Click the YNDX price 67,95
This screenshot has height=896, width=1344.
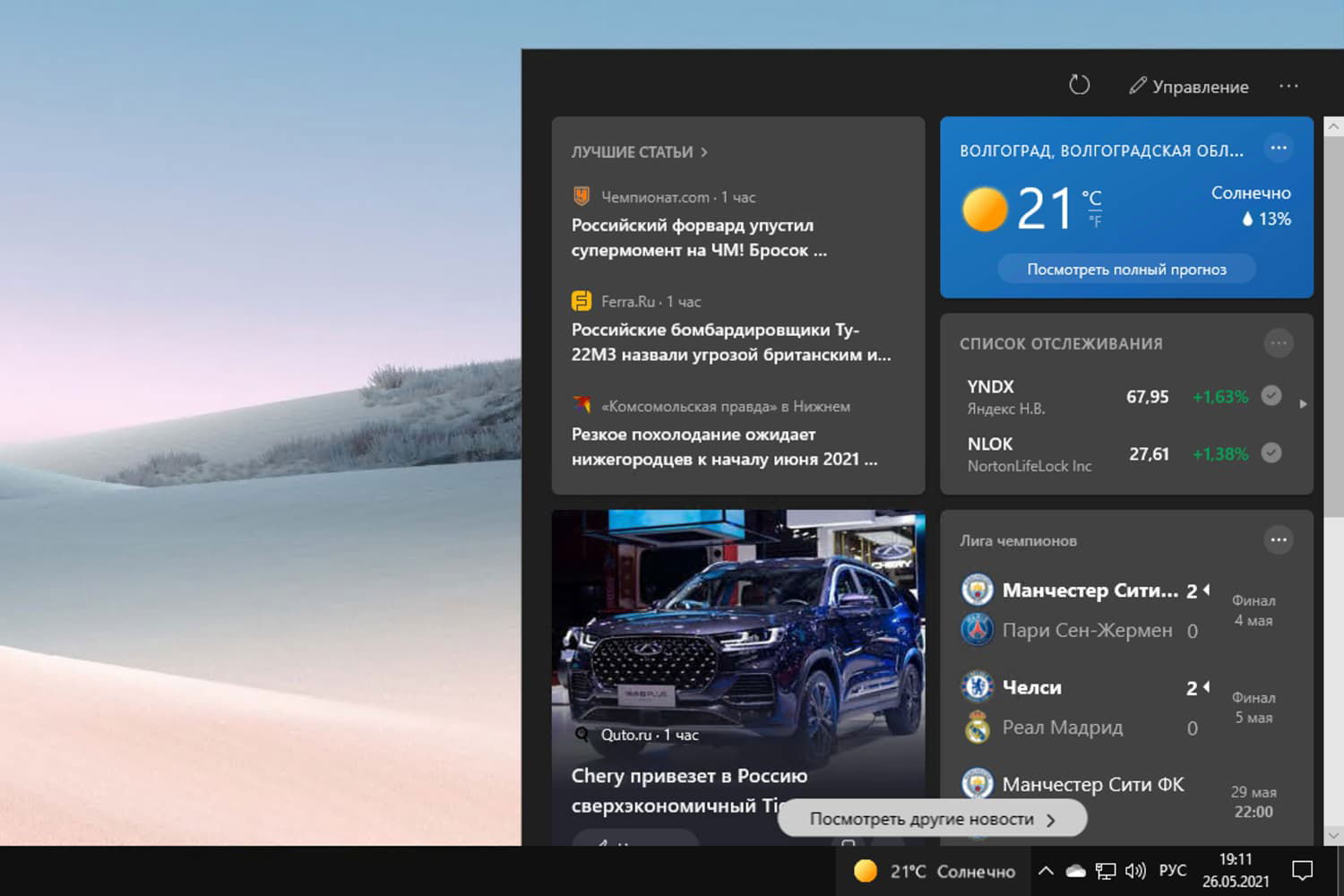1148,396
